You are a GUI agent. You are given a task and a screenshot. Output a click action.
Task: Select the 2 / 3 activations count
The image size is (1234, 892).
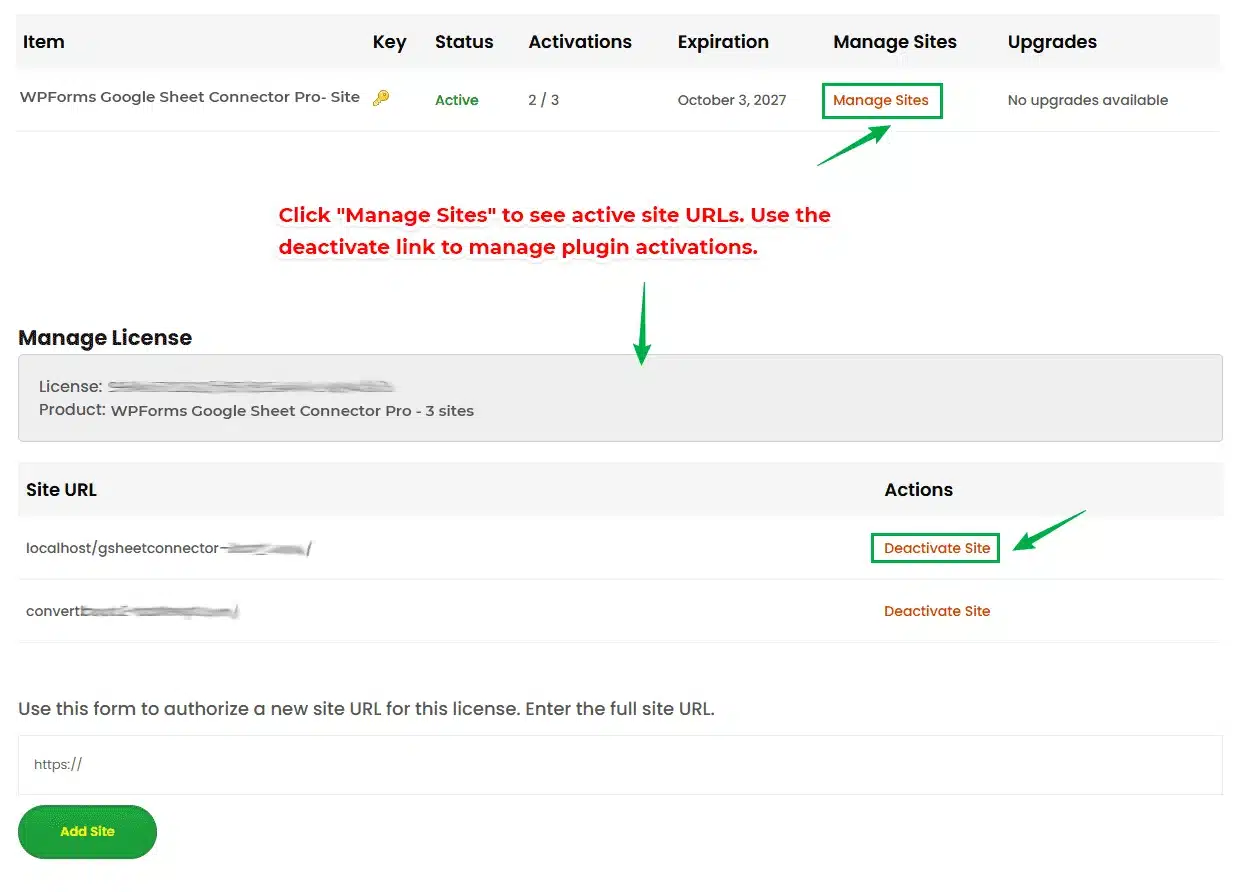pyautogui.click(x=542, y=99)
